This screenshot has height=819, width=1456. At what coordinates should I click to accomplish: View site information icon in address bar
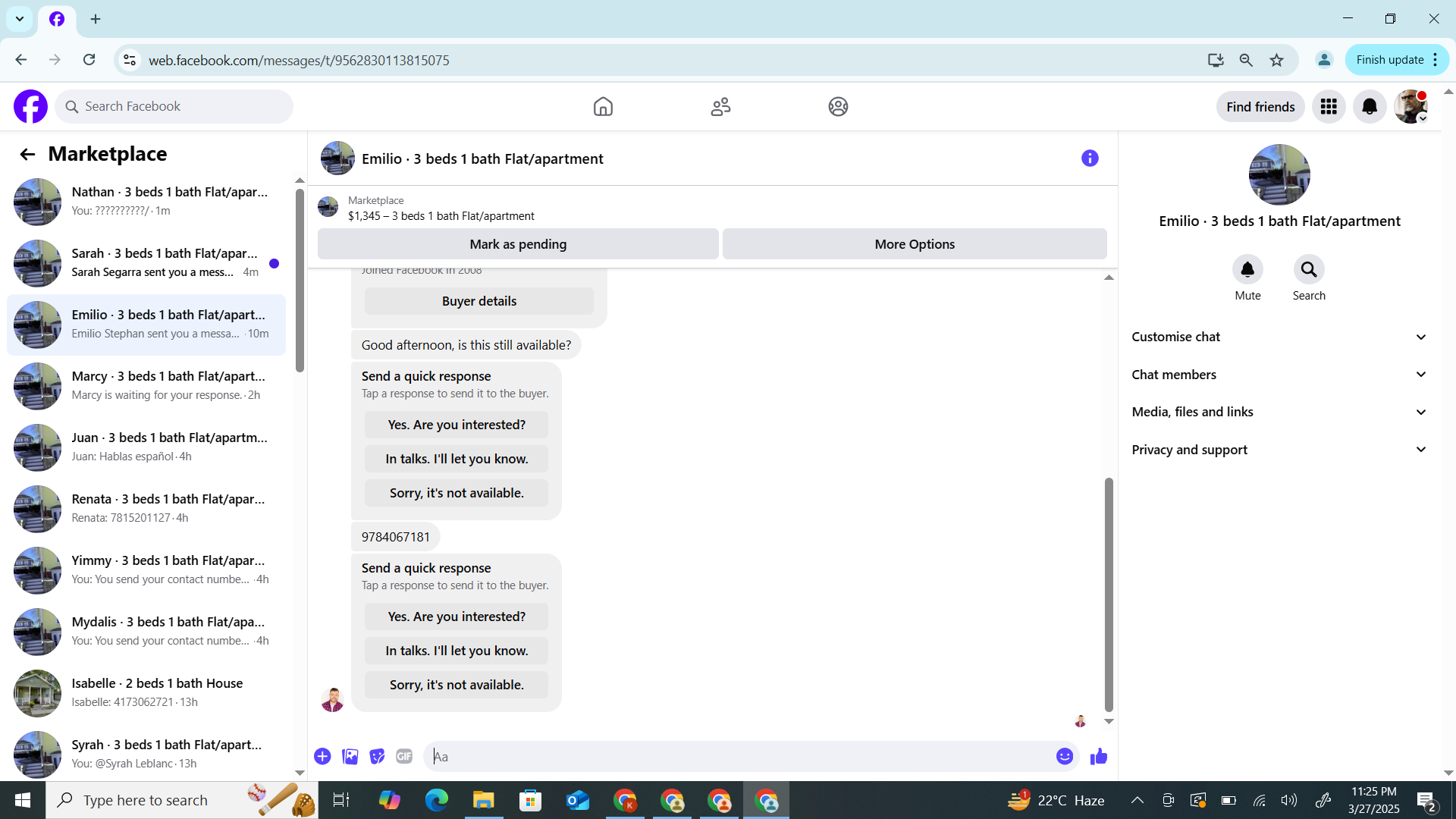130,60
